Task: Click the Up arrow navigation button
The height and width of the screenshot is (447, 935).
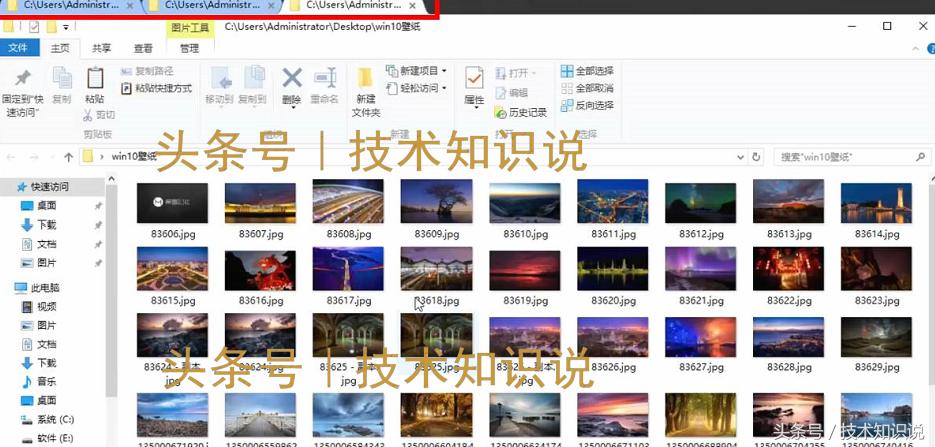Action: pyautogui.click(x=69, y=157)
